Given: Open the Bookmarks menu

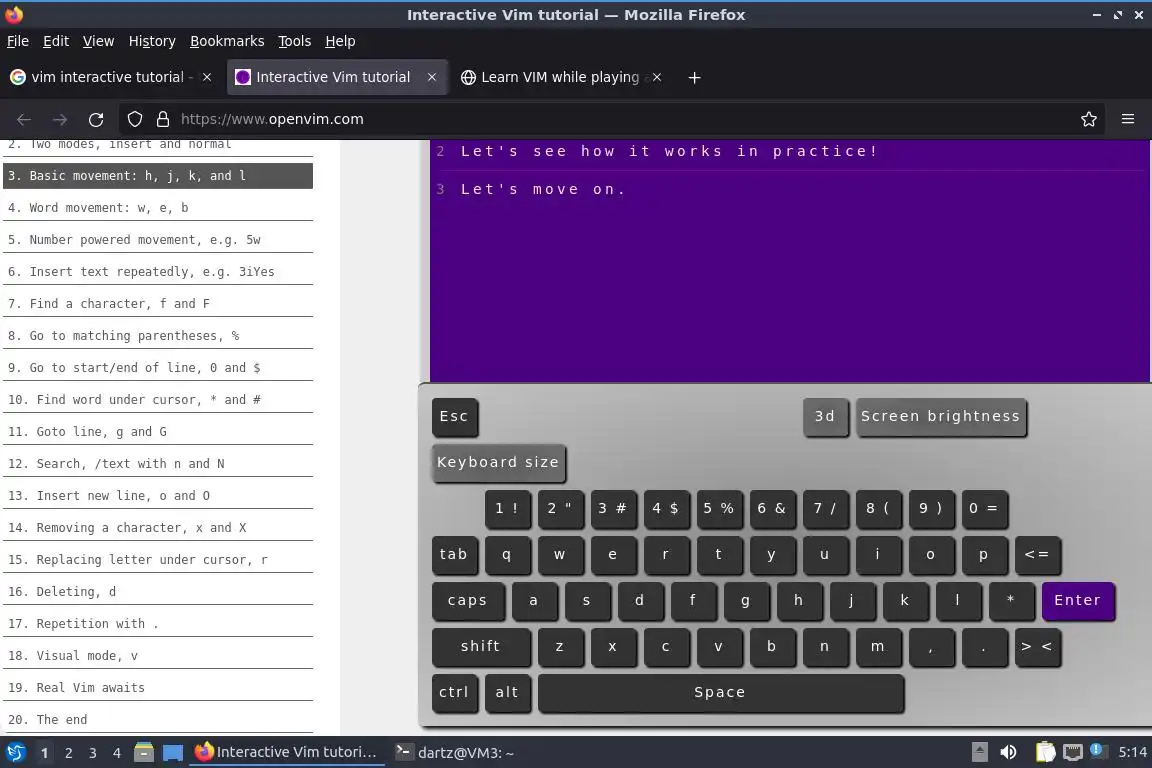Looking at the screenshot, I should tap(227, 41).
